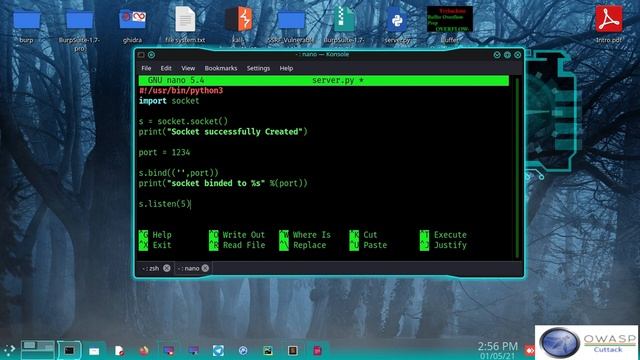This screenshot has height=360, width=640.
Task: Click the 'Where Is' nano shortcut label
Action: (312, 235)
